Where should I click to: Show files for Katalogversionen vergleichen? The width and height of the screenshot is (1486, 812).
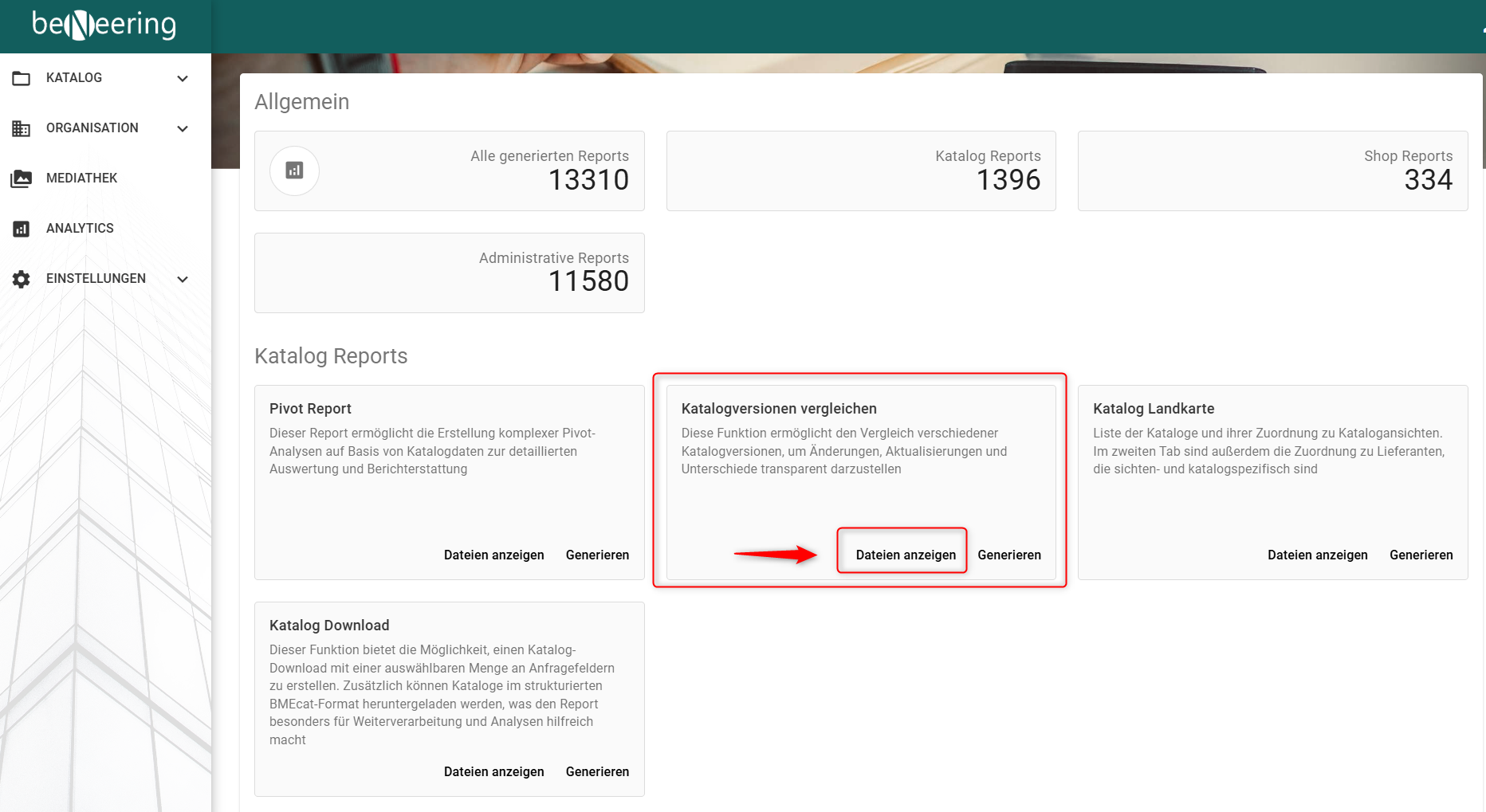[906, 555]
